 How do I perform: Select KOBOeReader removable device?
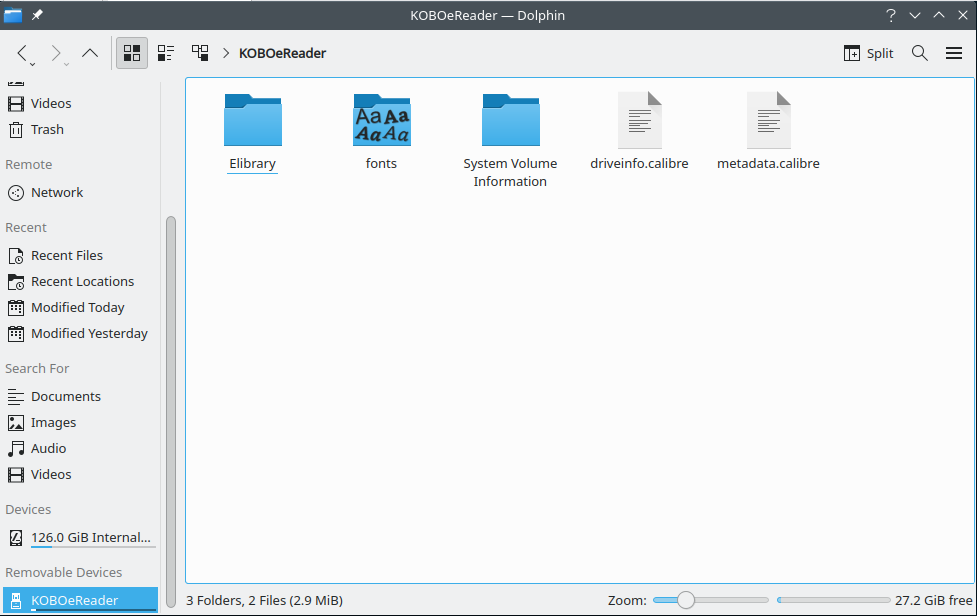[x=80, y=600]
